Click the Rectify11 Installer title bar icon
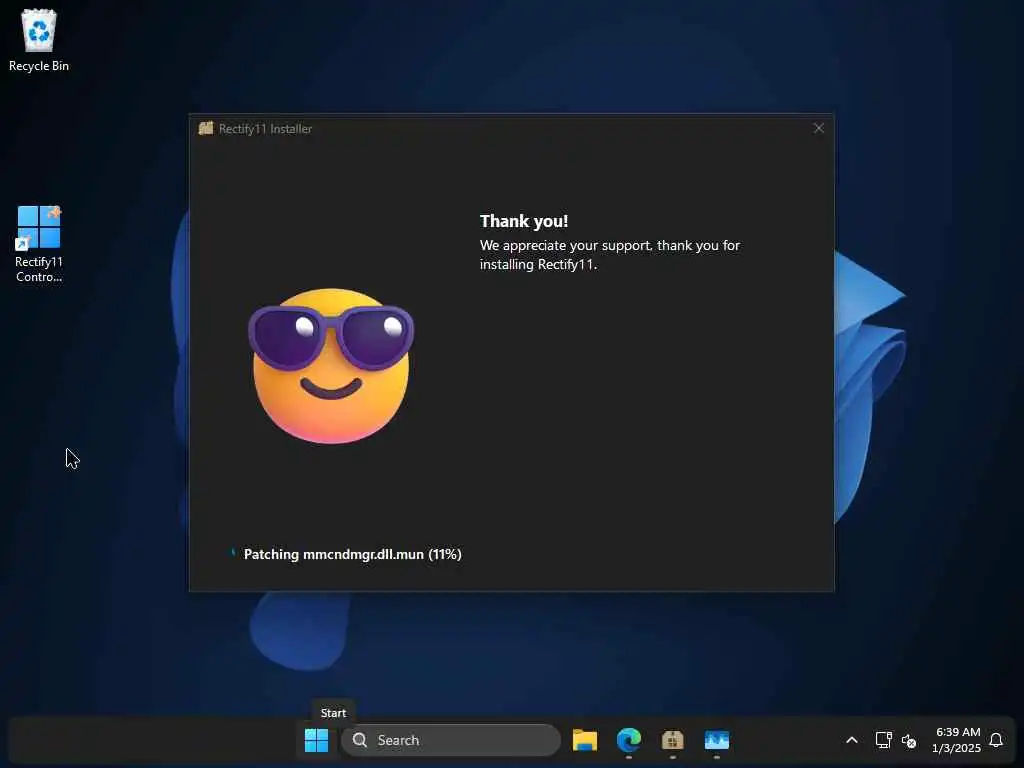 pyautogui.click(x=206, y=128)
